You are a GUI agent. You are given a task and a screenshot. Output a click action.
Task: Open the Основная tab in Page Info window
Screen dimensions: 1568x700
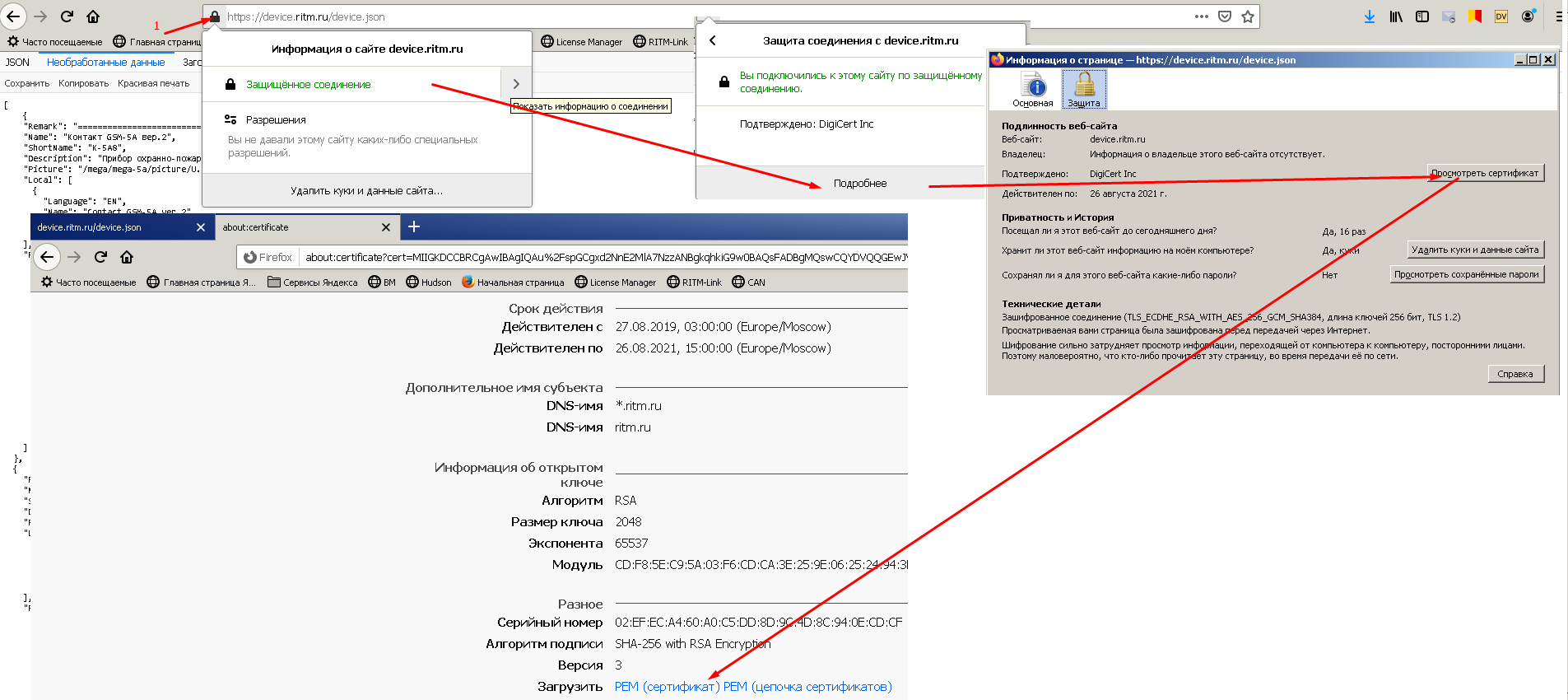point(1033,90)
